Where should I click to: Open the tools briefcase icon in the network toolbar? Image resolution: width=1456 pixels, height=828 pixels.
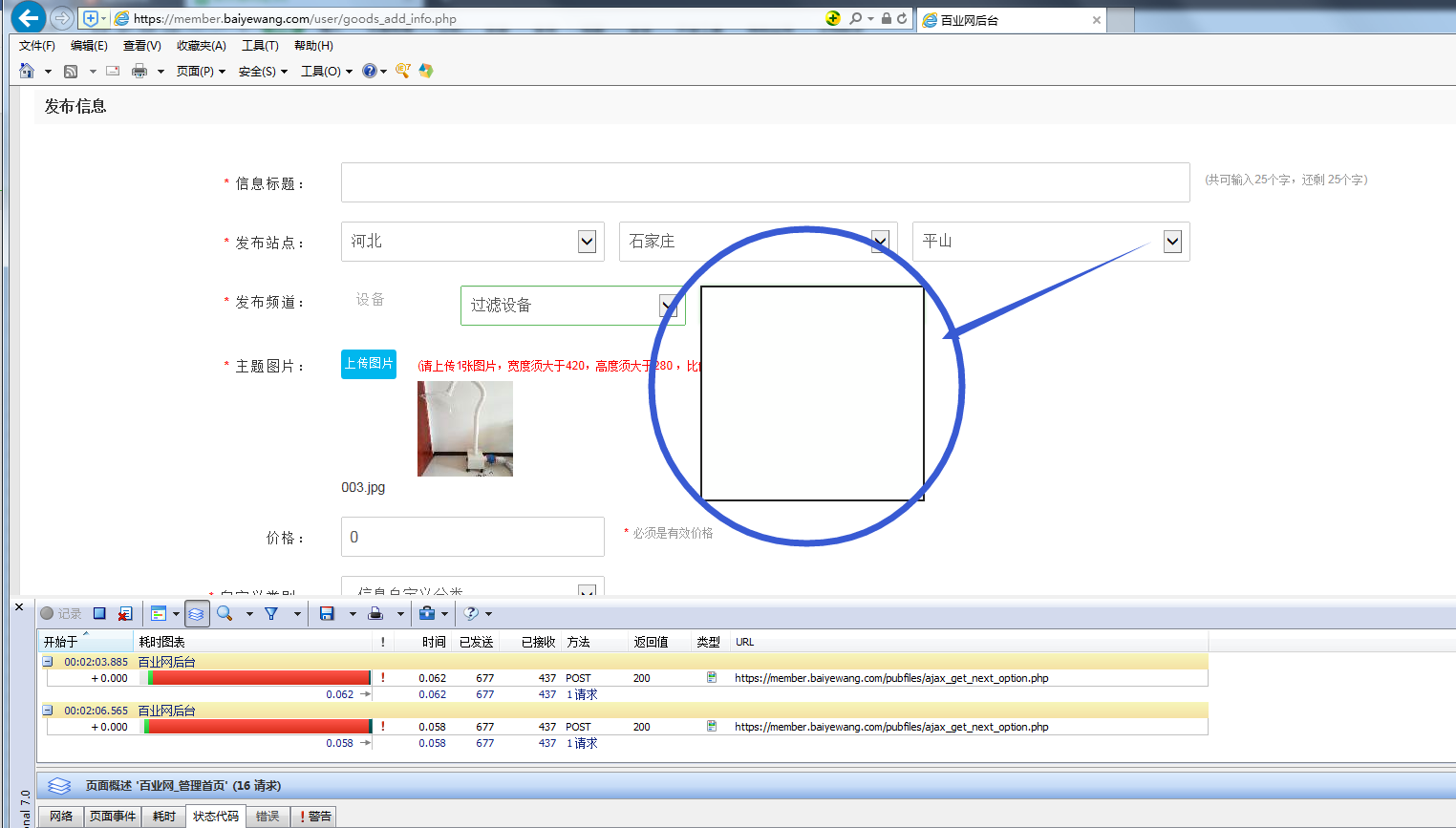point(427,613)
